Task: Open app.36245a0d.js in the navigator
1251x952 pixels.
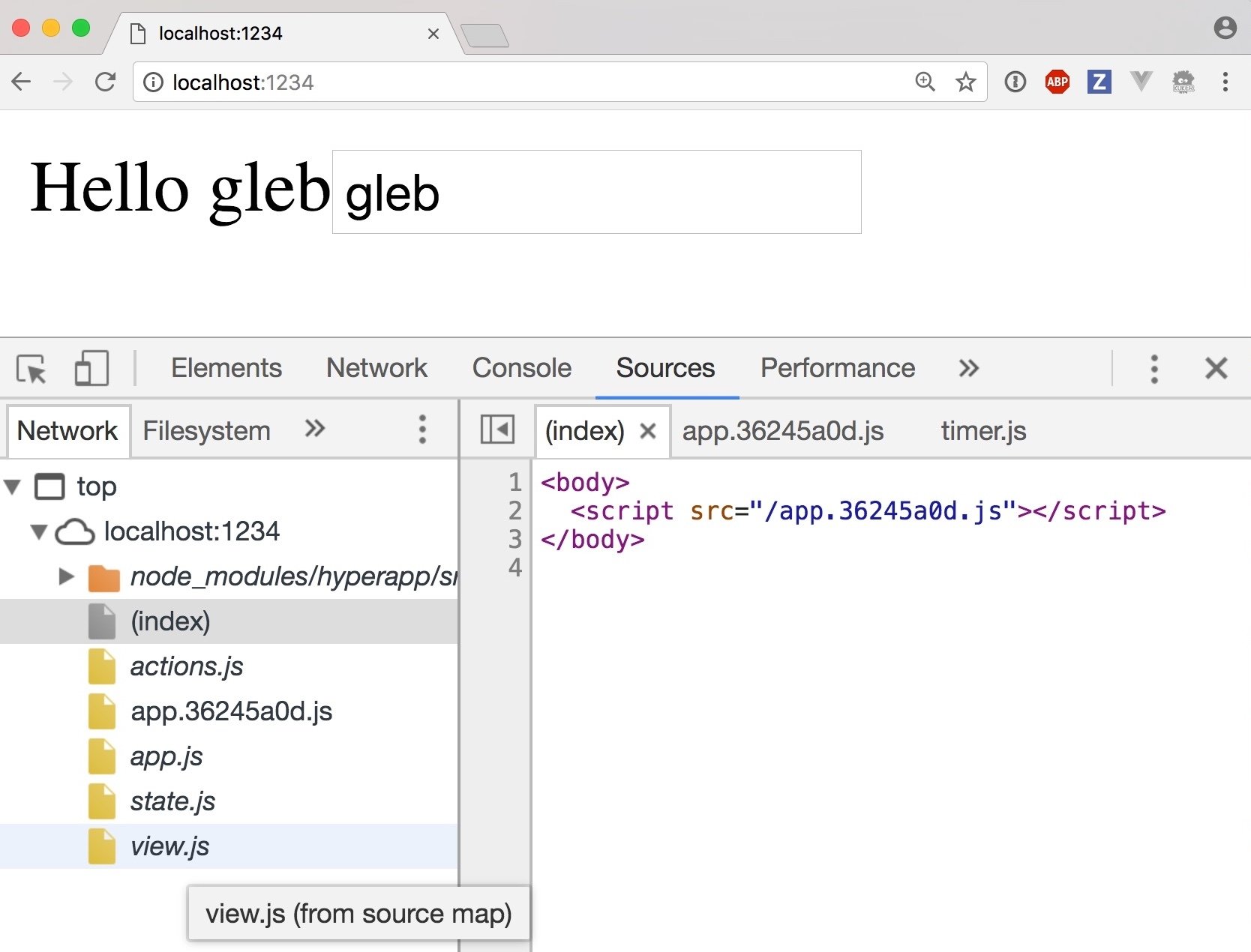Action: (x=229, y=711)
